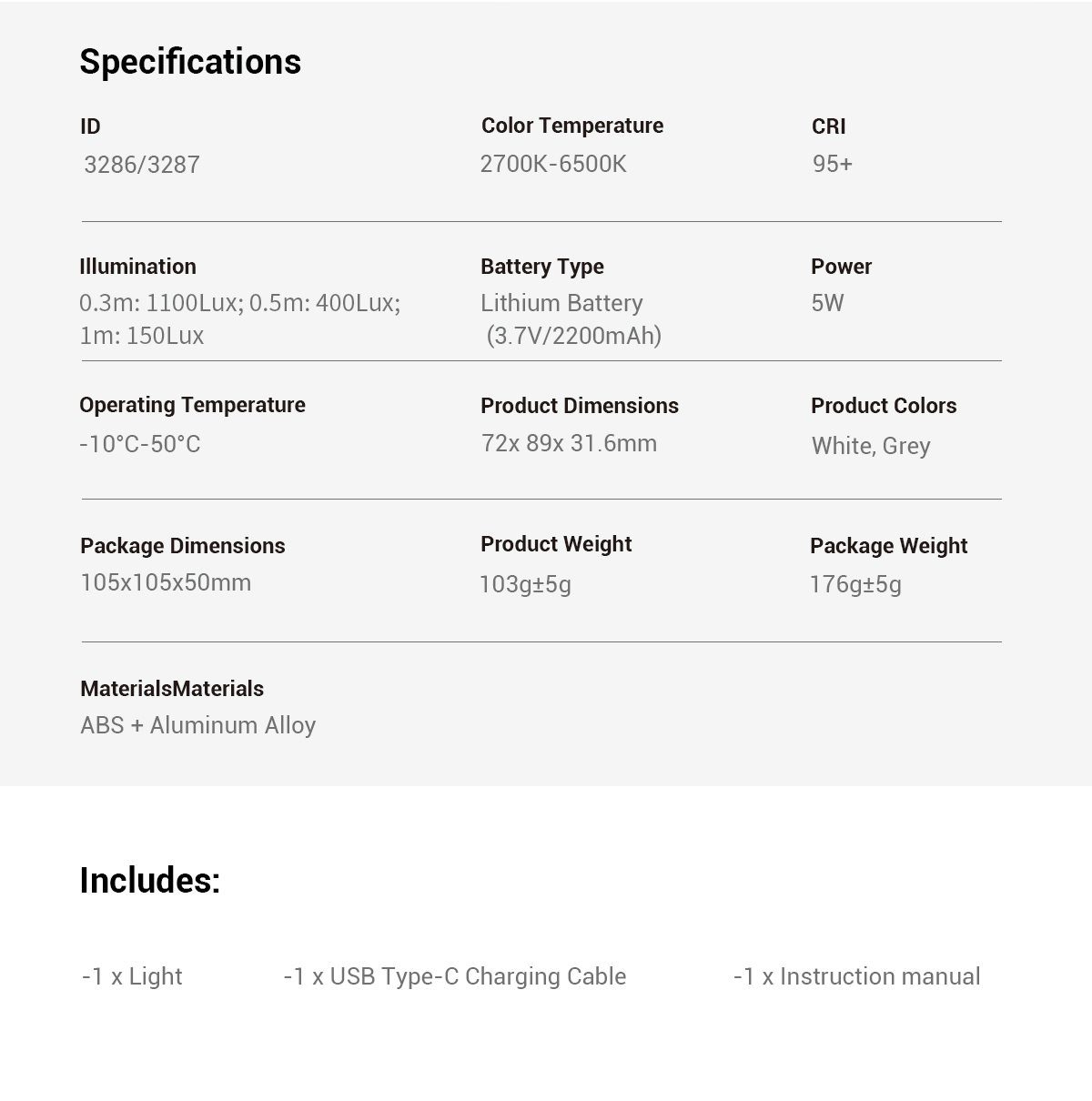
Task: Click the White, Grey colors text
Action: tap(871, 446)
